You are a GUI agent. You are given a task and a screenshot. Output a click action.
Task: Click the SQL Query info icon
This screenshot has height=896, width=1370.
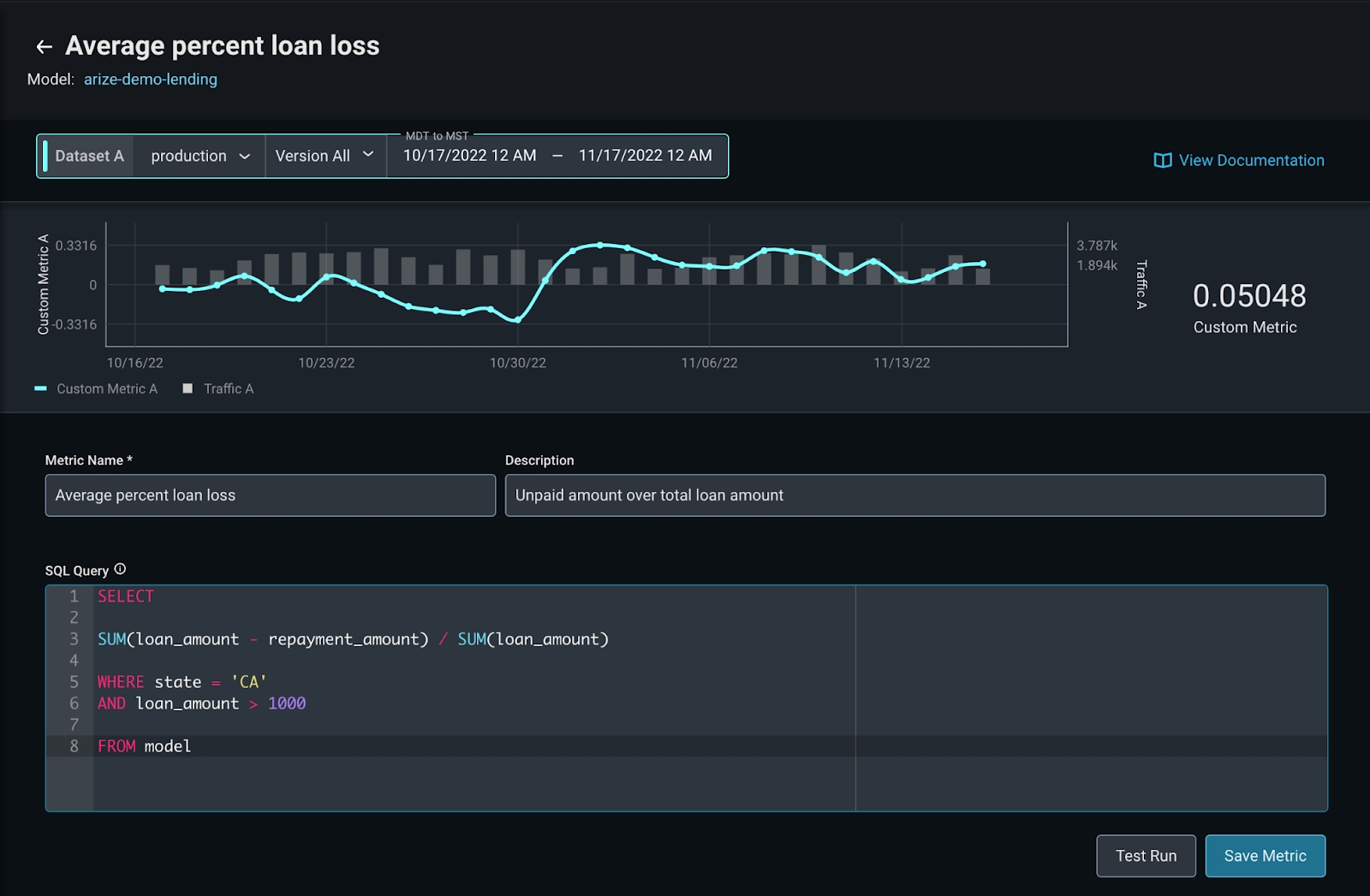120,569
